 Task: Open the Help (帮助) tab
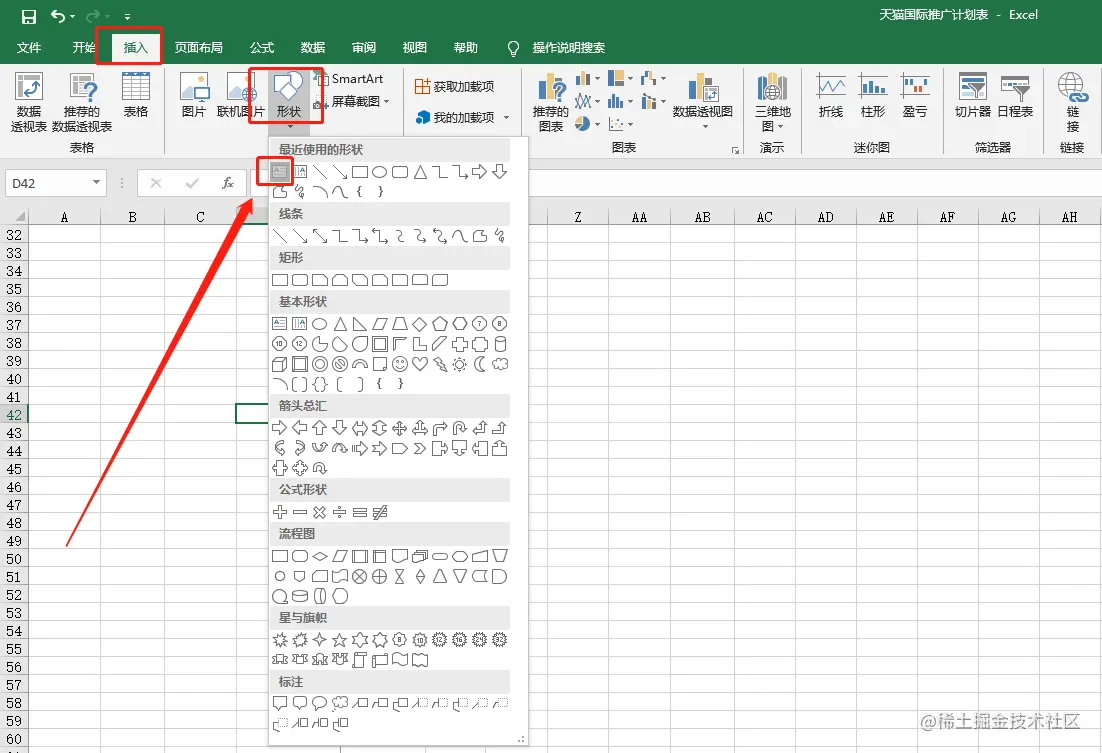[x=466, y=48]
